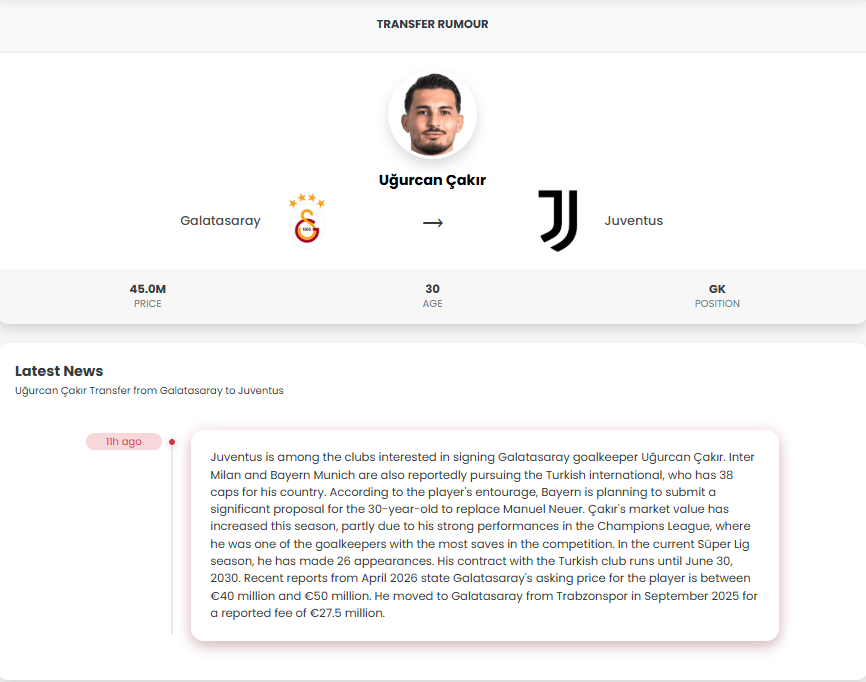Open the Juventus interest news card
The height and width of the screenshot is (682, 866).
point(484,535)
